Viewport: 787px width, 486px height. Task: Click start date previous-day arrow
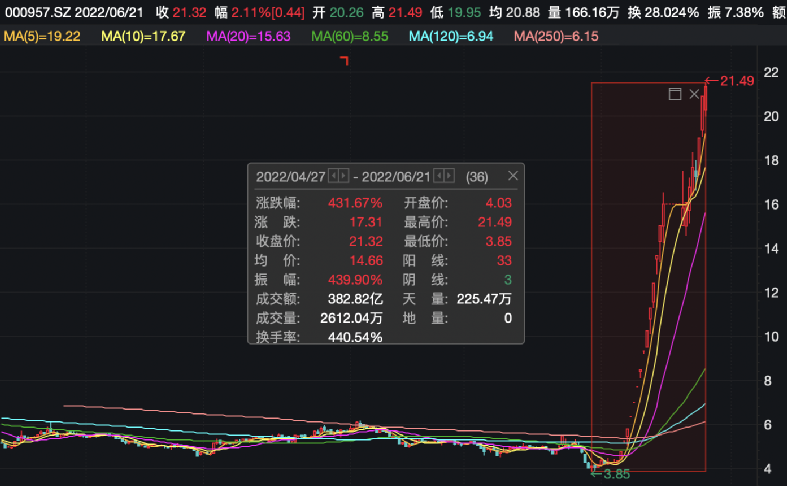tap(333, 176)
